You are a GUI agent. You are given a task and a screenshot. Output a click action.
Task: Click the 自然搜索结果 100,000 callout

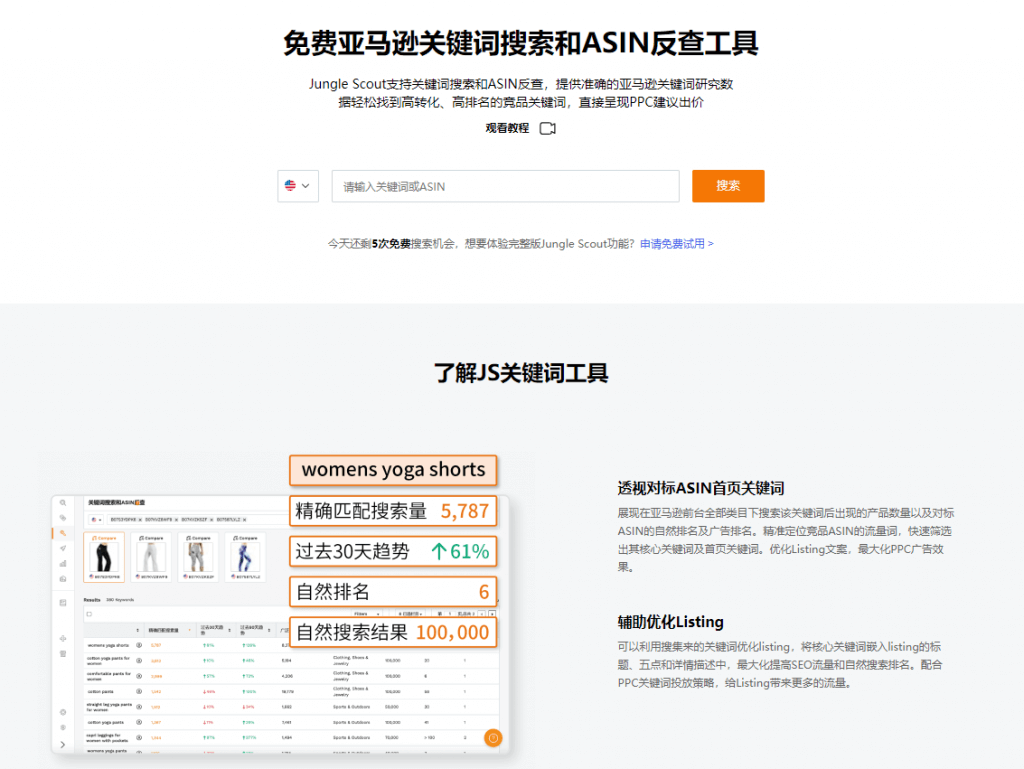click(x=393, y=632)
